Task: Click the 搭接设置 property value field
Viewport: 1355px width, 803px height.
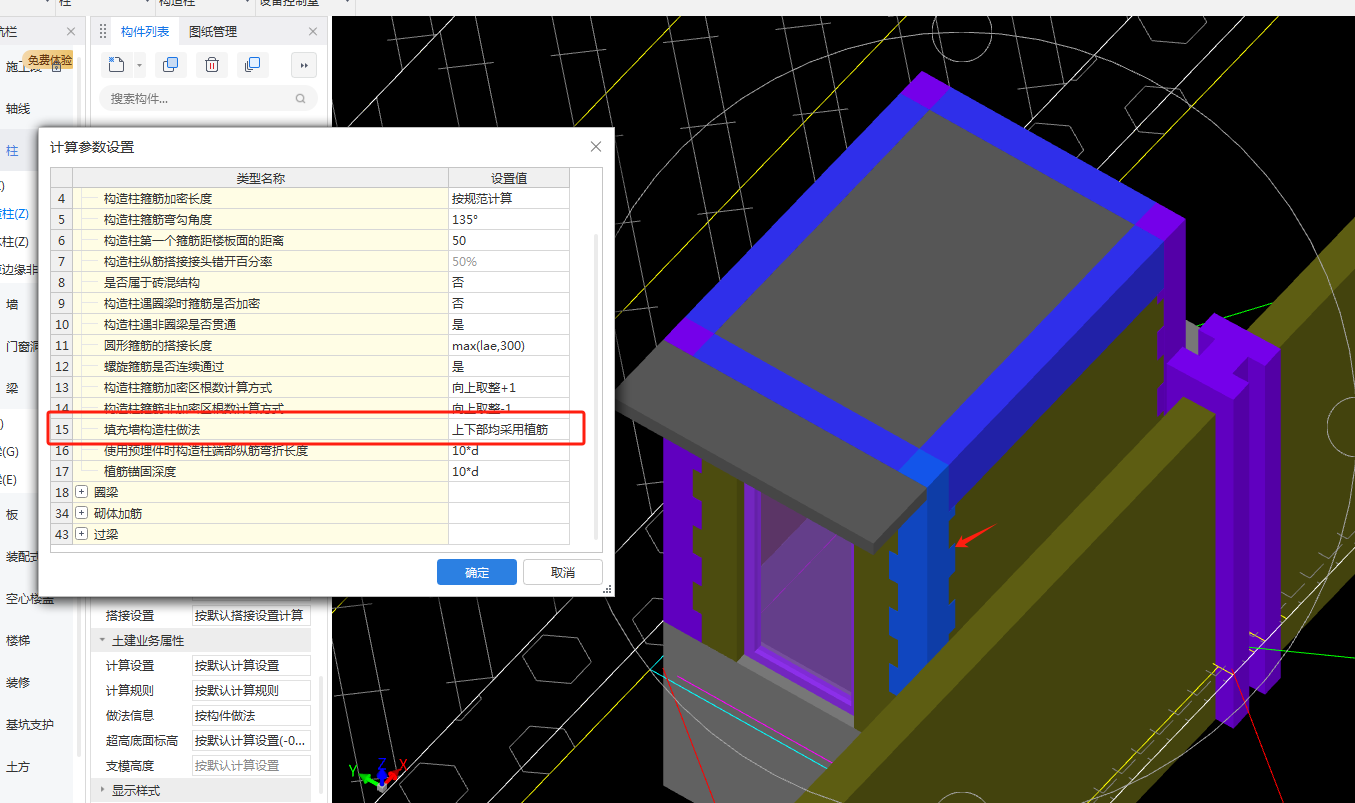Action: 251,615
